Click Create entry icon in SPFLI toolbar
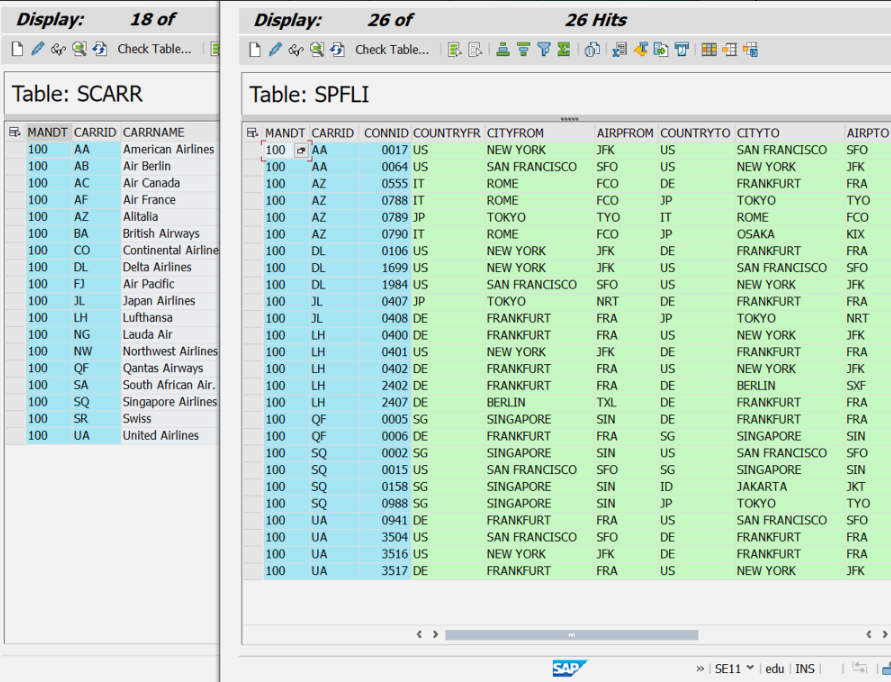Image resolution: width=891 pixels, height=682 pixels. coord(255,50)
